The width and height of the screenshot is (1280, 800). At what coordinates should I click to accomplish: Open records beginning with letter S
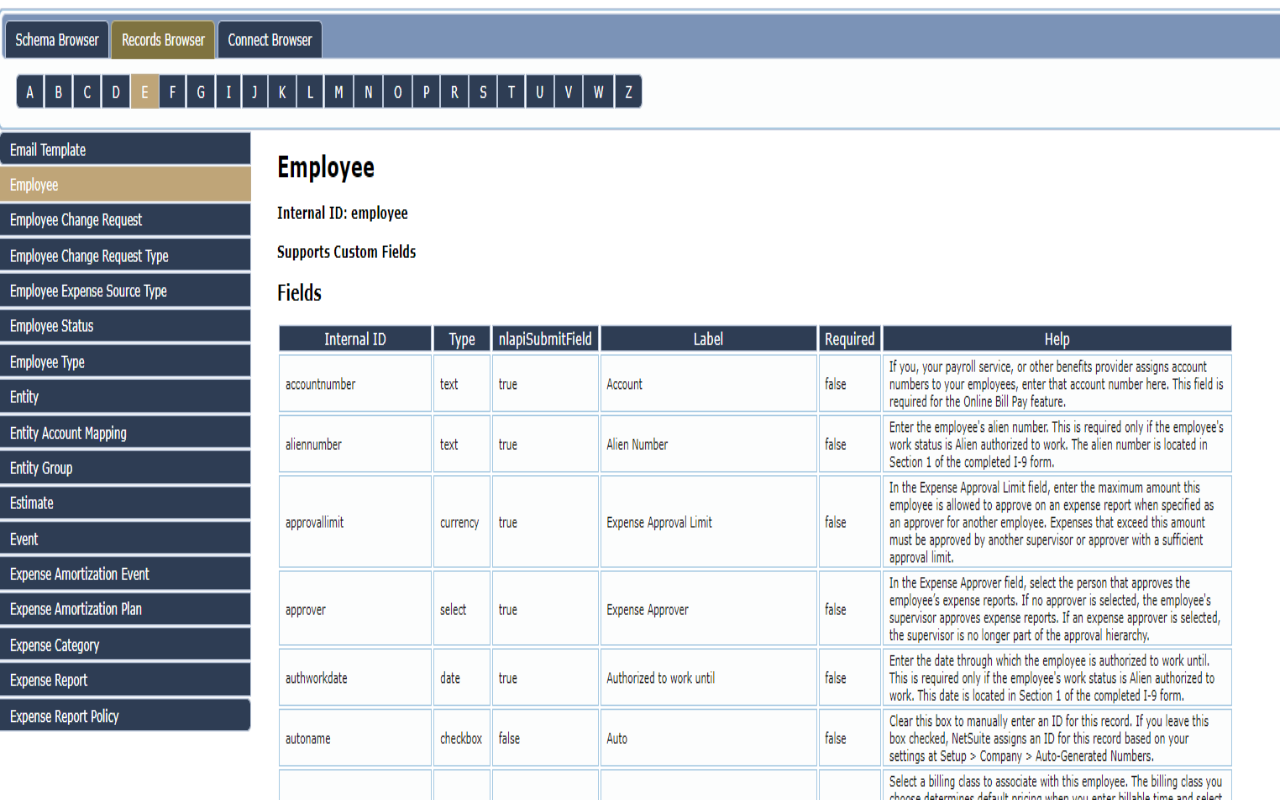(x=482, y=91)
